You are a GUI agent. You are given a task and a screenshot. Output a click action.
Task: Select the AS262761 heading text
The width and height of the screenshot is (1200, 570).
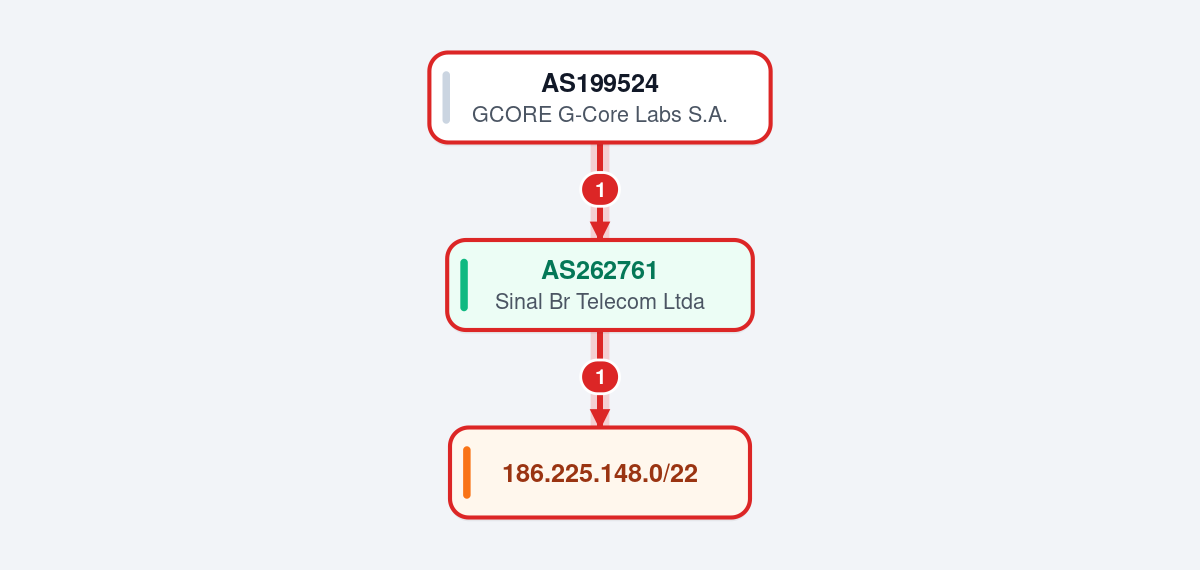coord(600,270)
